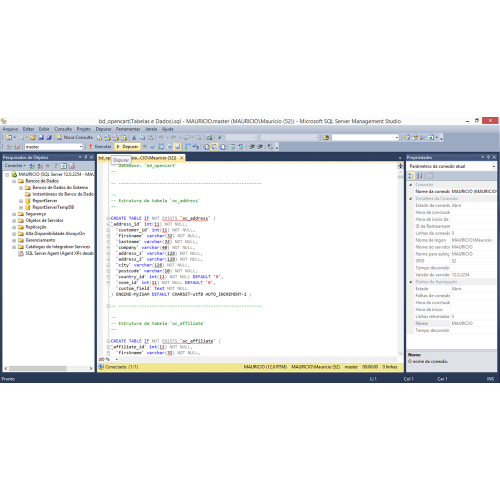The height and width of the screenshot is (500, 500).
Task: Click the Toolbox wrench icon in top toolbar
Action: tap(423, 137)
